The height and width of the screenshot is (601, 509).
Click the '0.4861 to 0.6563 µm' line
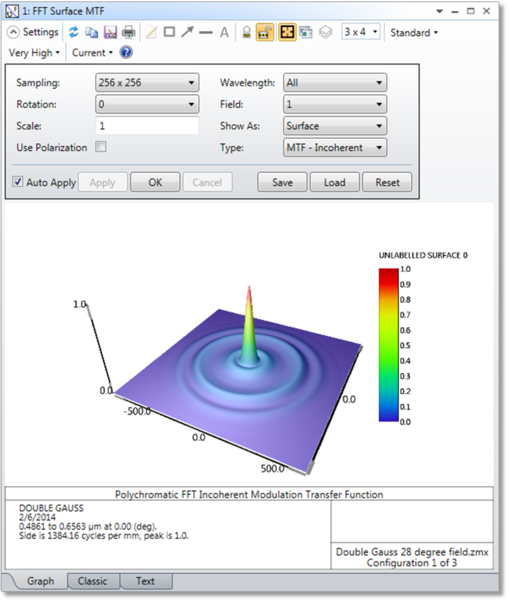point(88,526)
